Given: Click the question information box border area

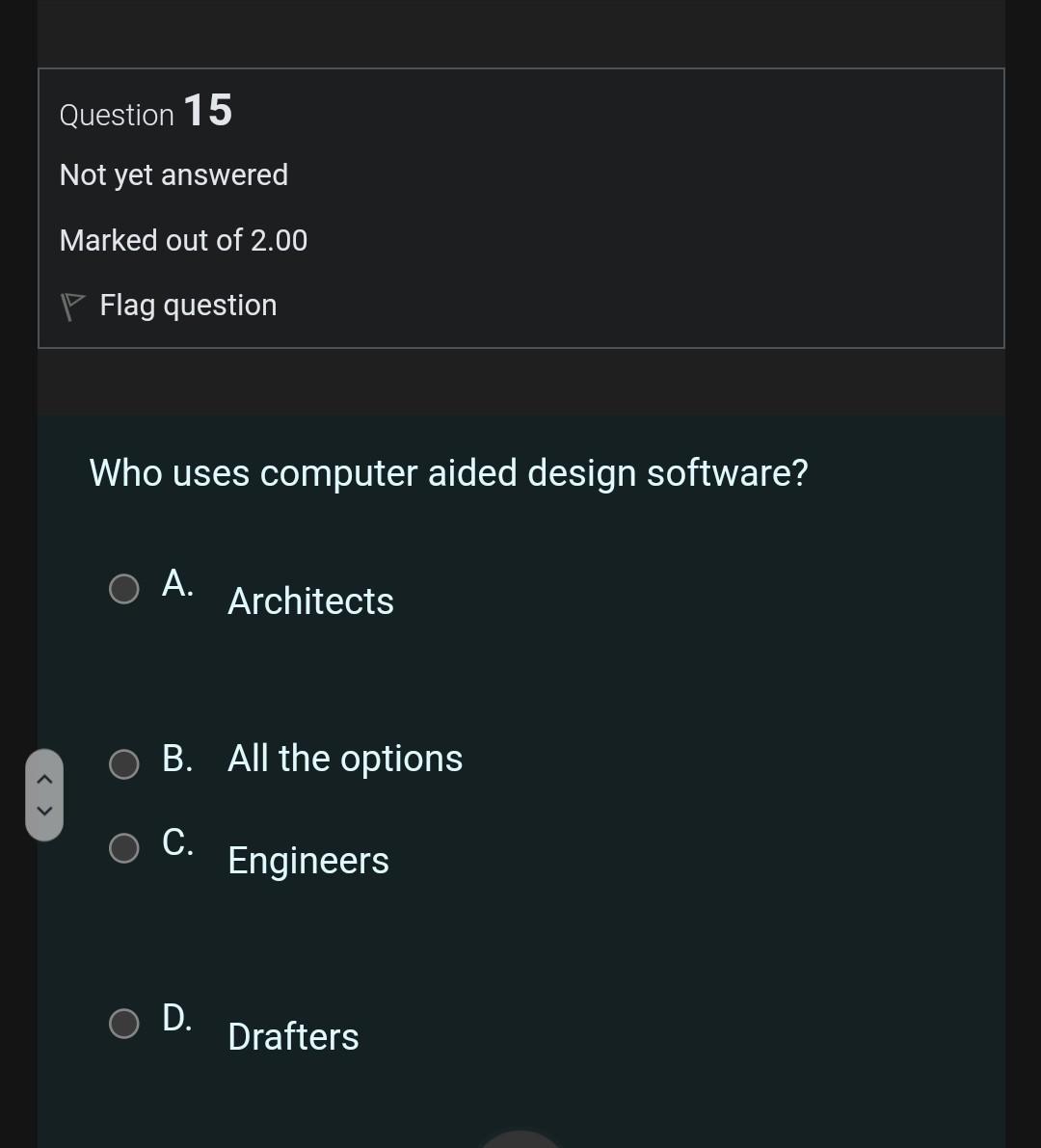Looking at the screenshot, I should (521, 67).
